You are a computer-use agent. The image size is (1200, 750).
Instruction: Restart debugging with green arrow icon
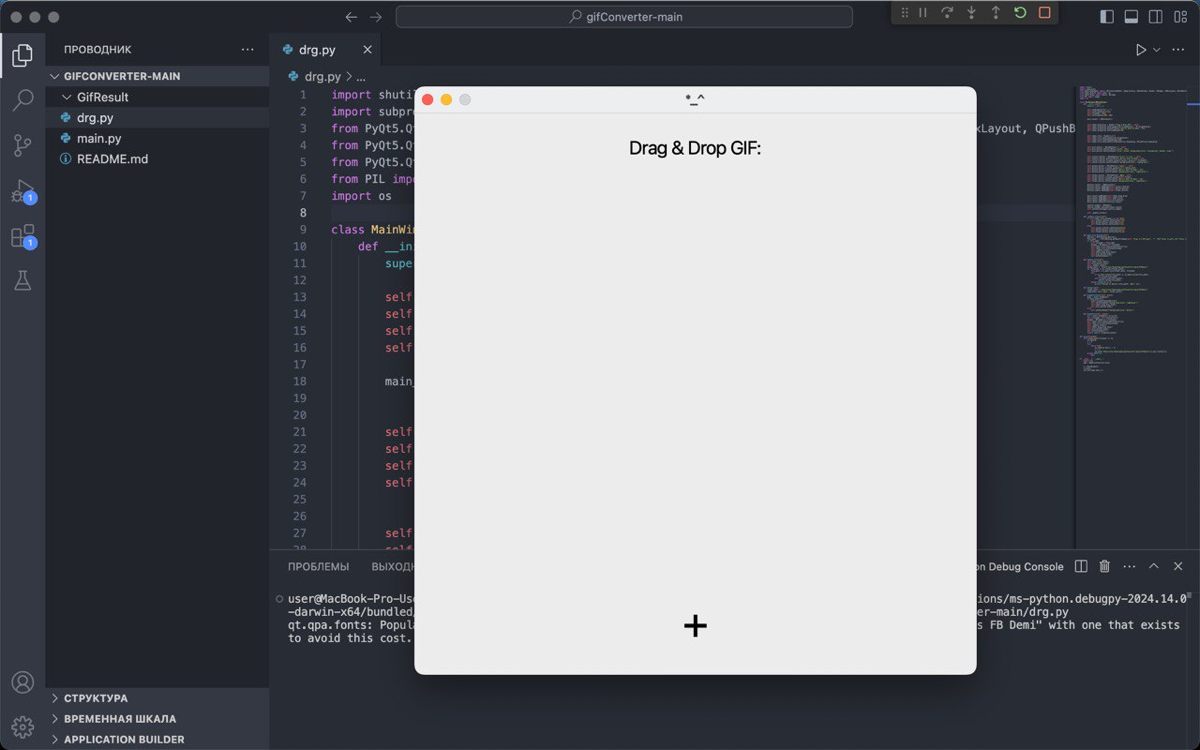(1020, 13)
